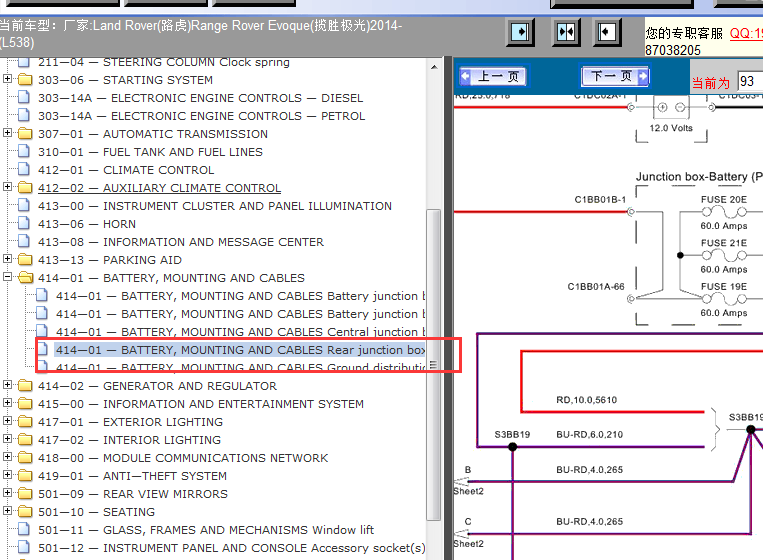The height and width of the screenshot is (560, 763).
Task: Expand the 307-01 AUTOMATIC TRANSMISSION folder
Action: 7,133
